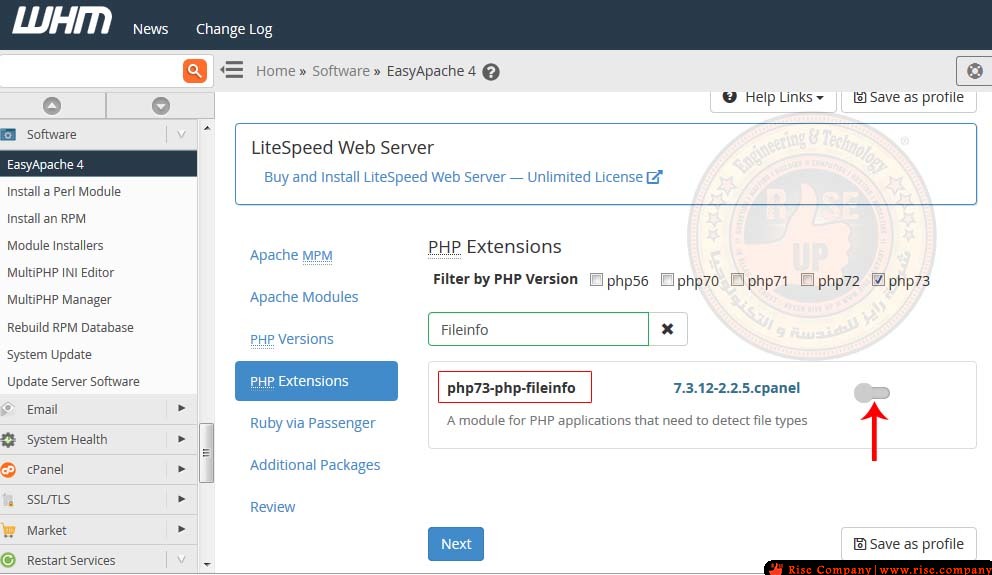This screenshot has height=575, width=992.
Task: Focus the Fileinfo extension search field
Action: pyautogui.click(x=538, y=329)
